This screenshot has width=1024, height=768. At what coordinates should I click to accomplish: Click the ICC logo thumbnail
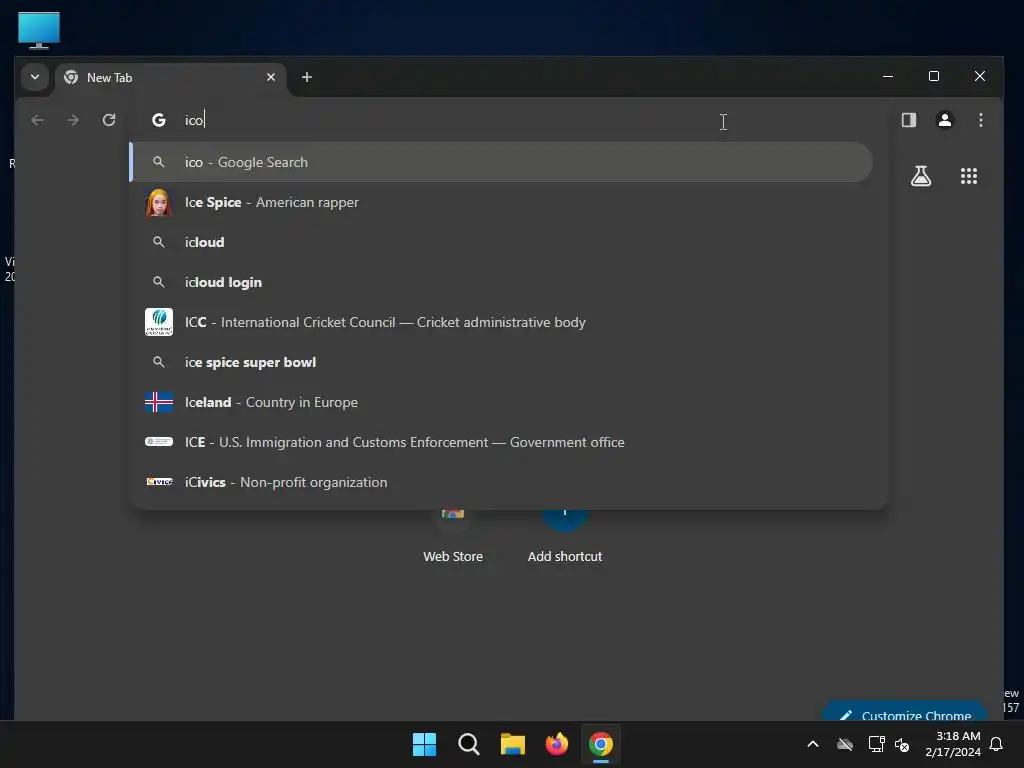tap(159, 322)
